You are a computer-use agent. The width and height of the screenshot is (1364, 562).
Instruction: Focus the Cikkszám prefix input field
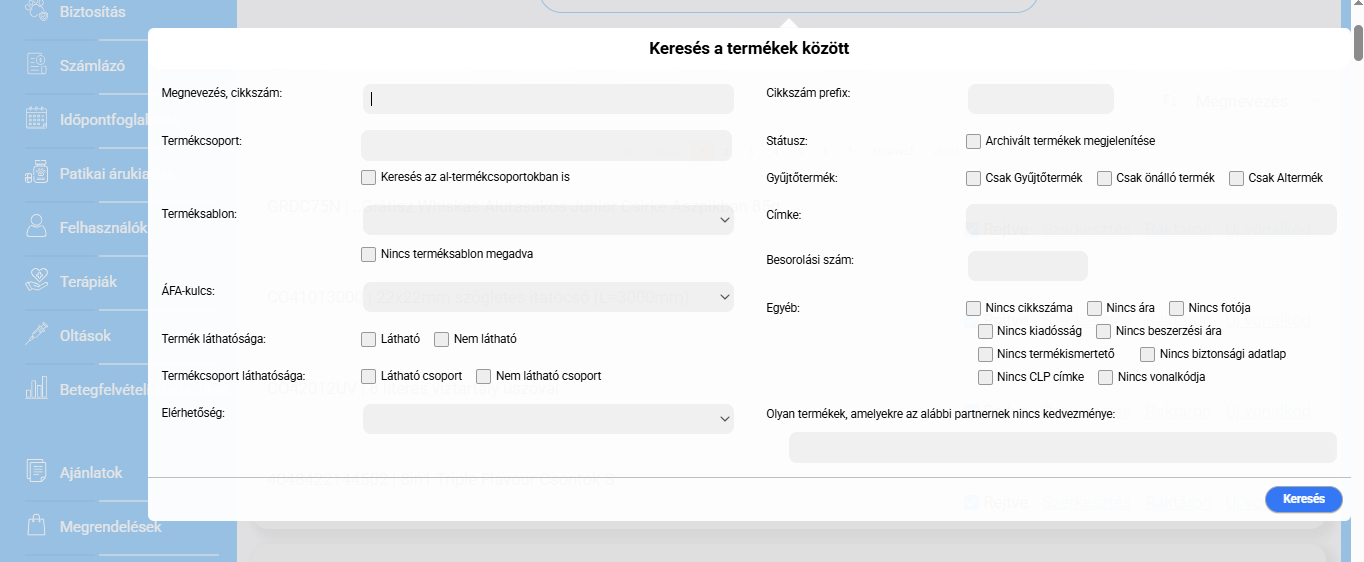[1040, 99]
